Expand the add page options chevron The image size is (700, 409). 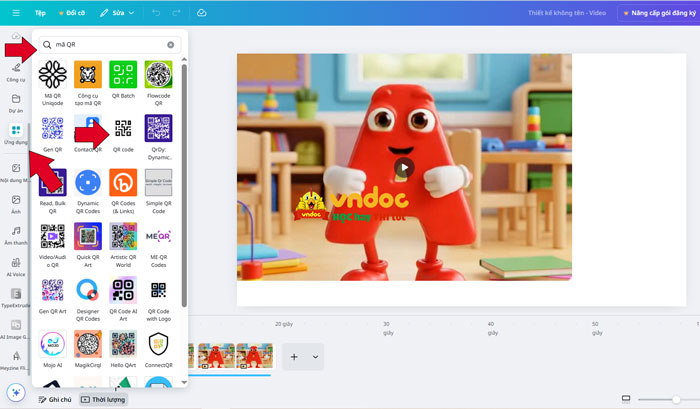pyautogui.click(x=316, y=357)
